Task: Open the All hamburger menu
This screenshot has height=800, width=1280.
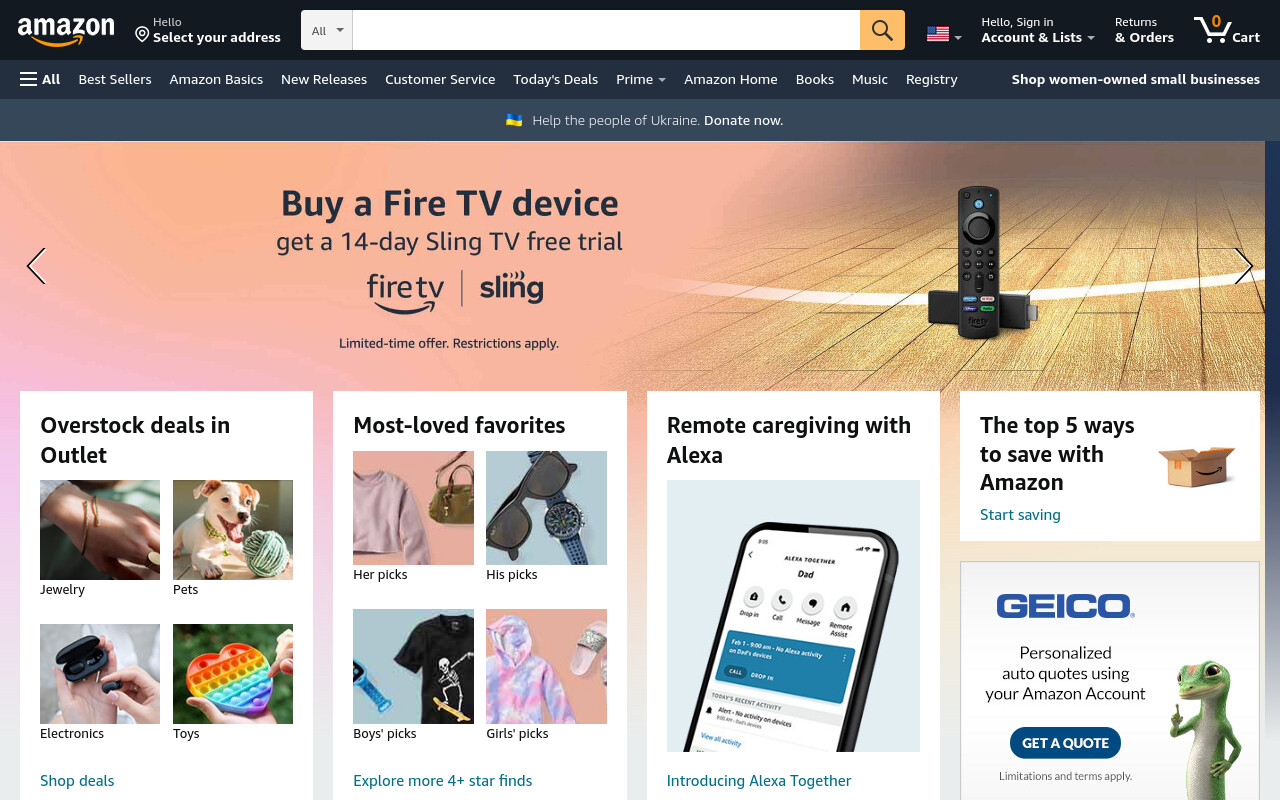Action: click(x=40, y=79)
